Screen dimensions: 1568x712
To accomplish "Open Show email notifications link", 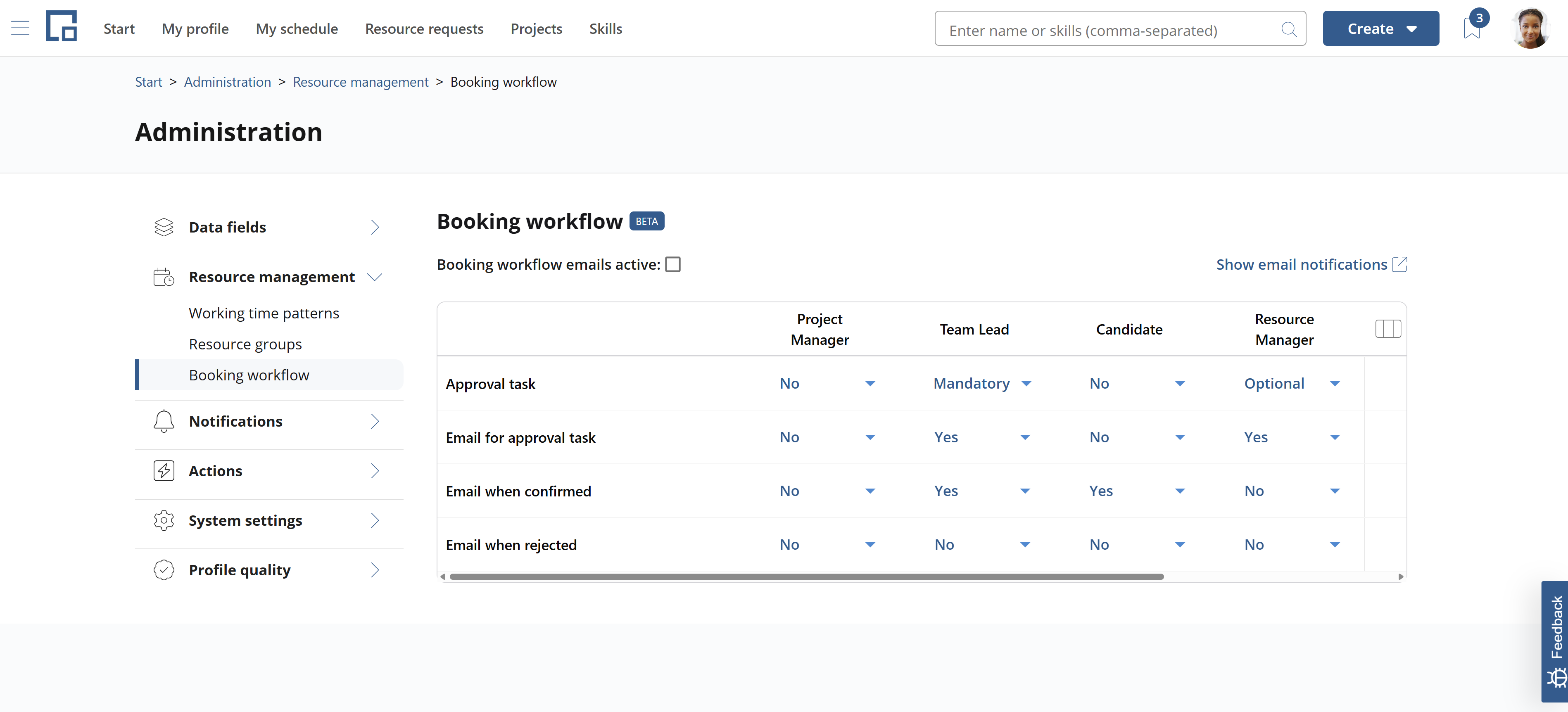I will click(1302, 265).
